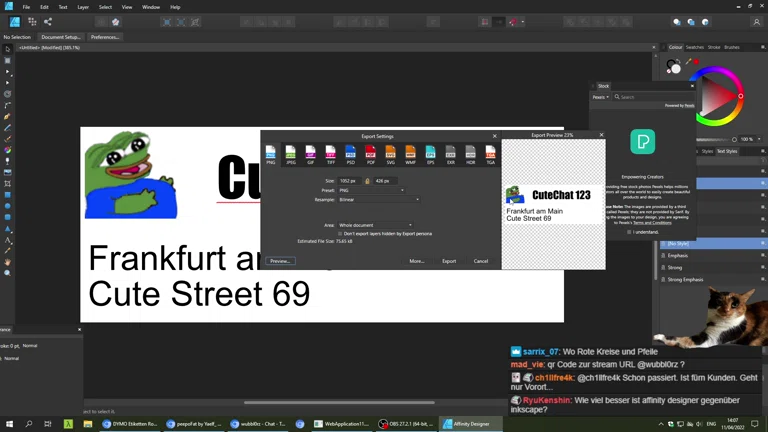The image size is (768, 432).
Task: Click the Export button
Action: pos(449,261)
